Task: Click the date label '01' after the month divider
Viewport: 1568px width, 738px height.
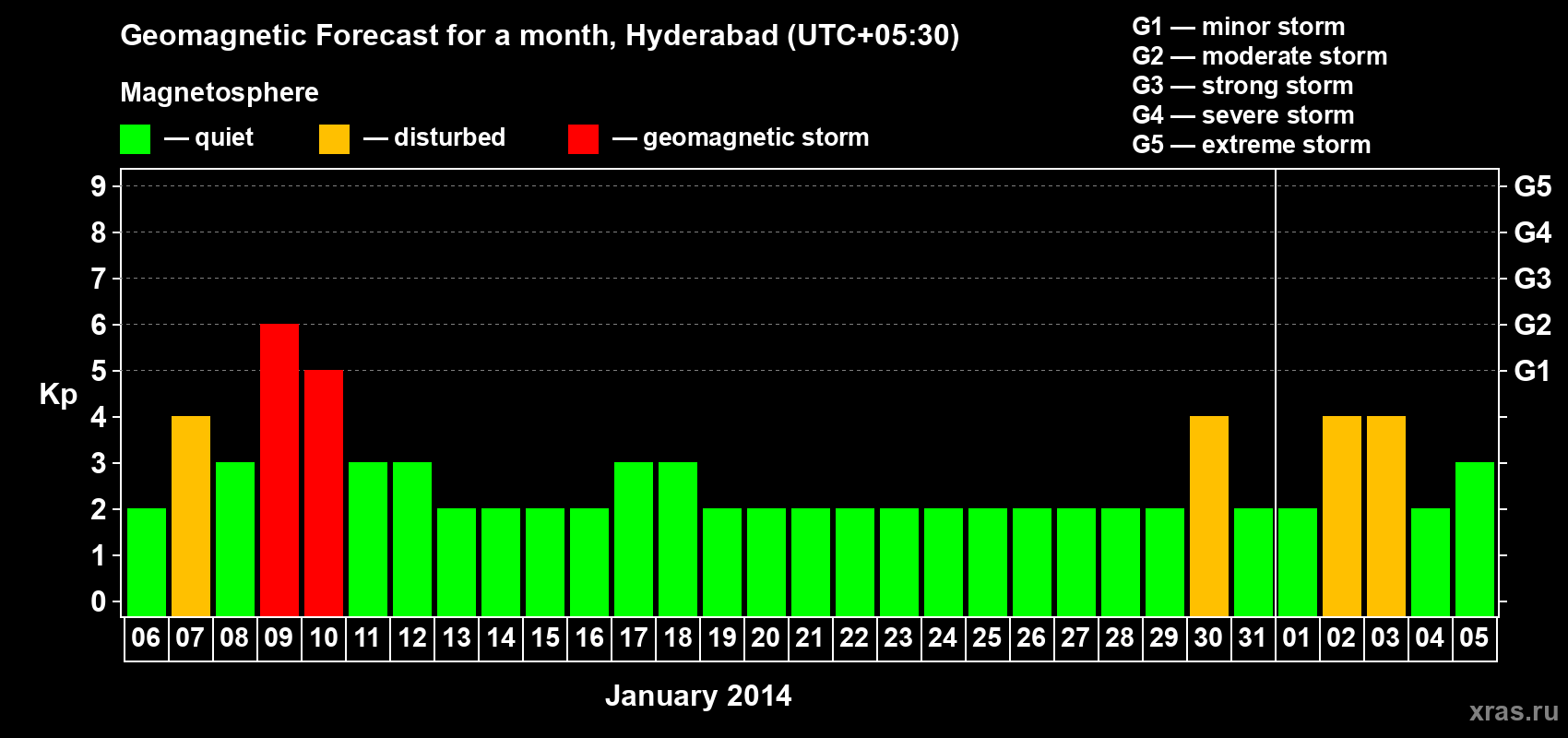Action: [1297, 637]
